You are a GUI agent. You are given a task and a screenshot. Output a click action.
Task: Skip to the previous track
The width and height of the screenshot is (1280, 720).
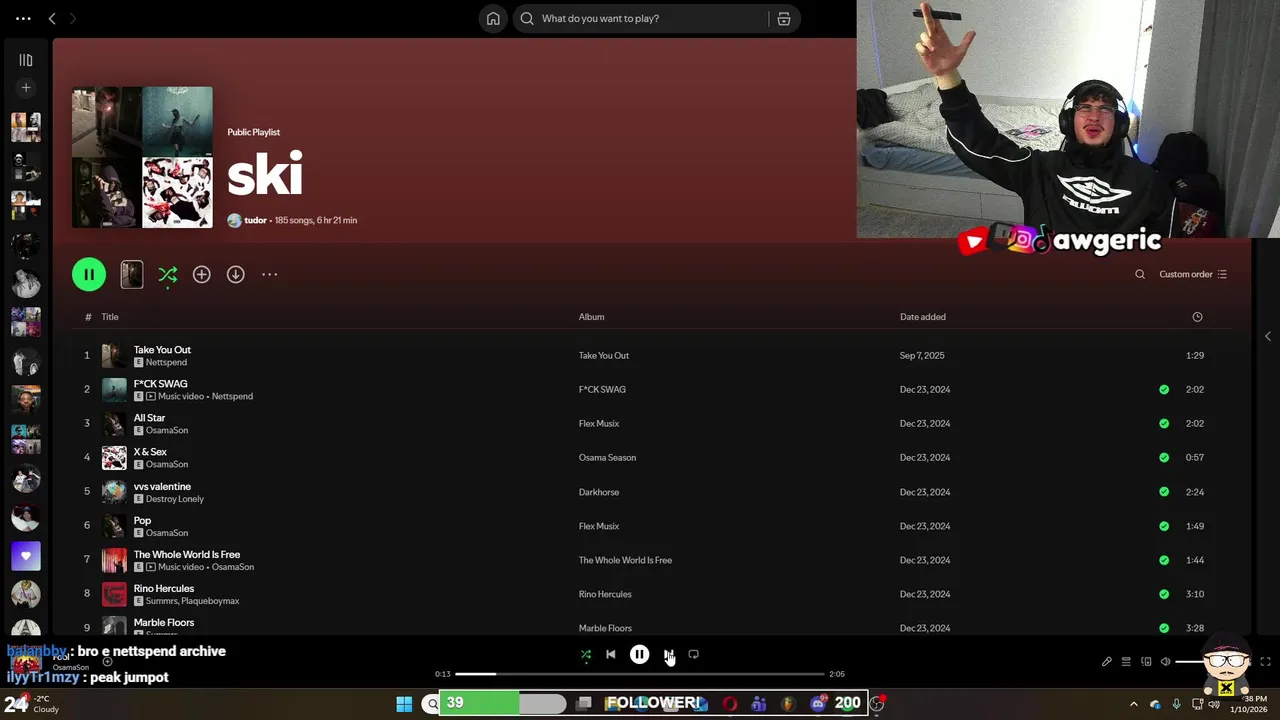[x=611, y=655]
